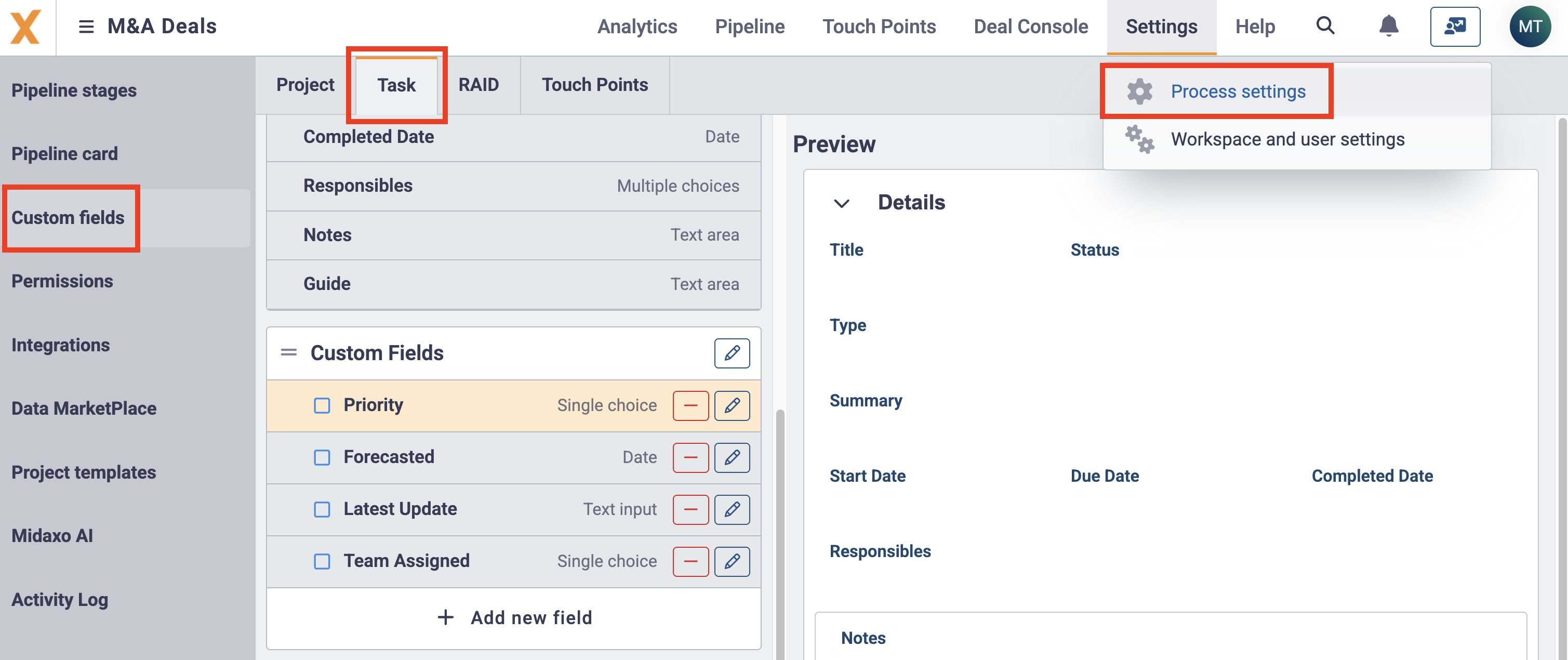
Task: Click the Due Date label in the Preview
Action: [1104, 476]
